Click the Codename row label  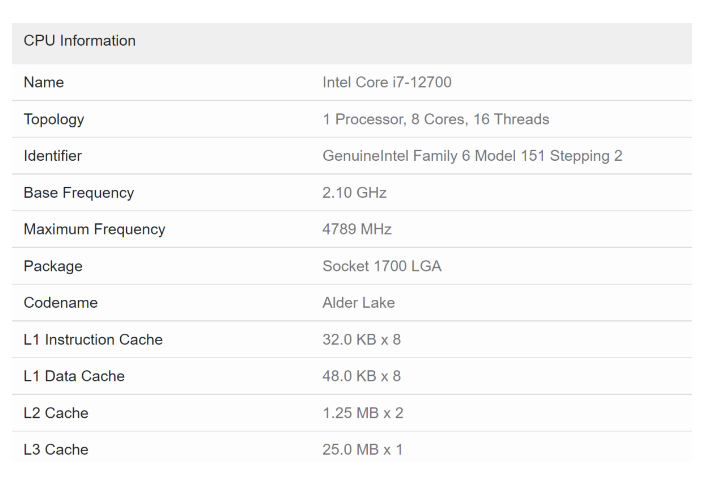click(x=56, y=303)
